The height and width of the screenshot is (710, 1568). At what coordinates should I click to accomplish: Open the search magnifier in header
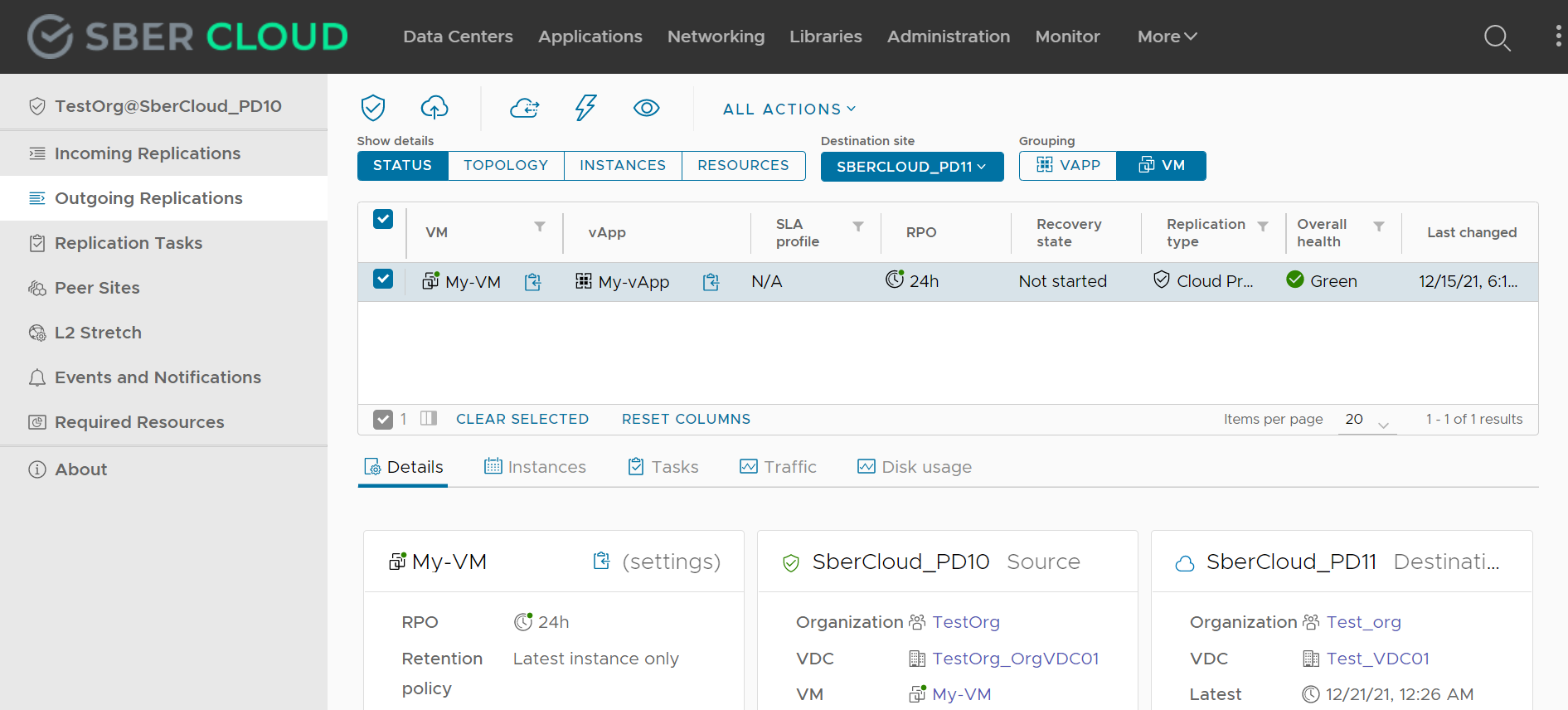(x=1497, y=37)
